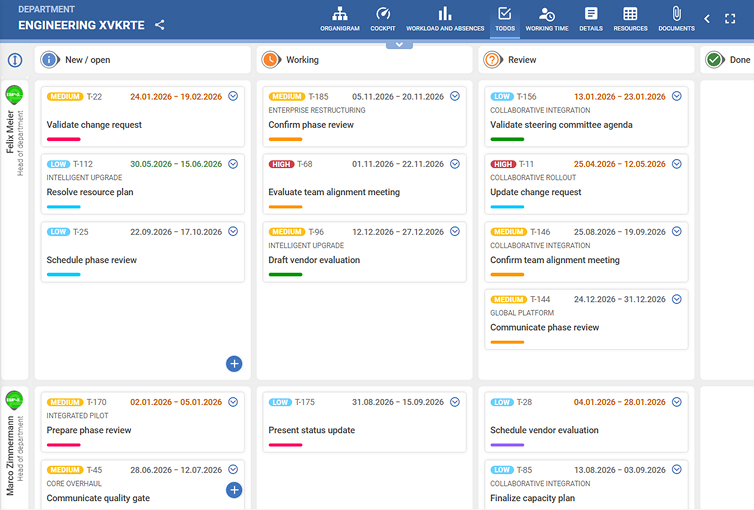Open task Communicate phase review
The height and width of the screenshot is (510, 754).
(544, 328)
